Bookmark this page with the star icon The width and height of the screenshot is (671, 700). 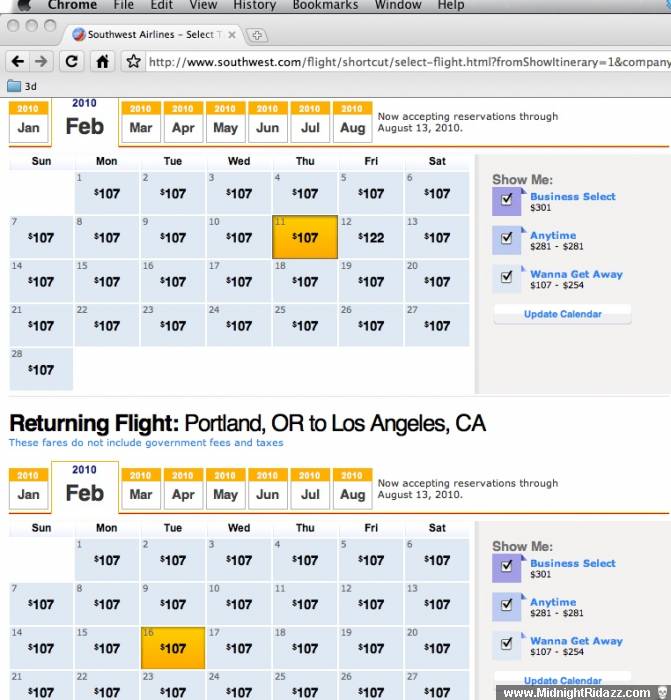[133, 61]
